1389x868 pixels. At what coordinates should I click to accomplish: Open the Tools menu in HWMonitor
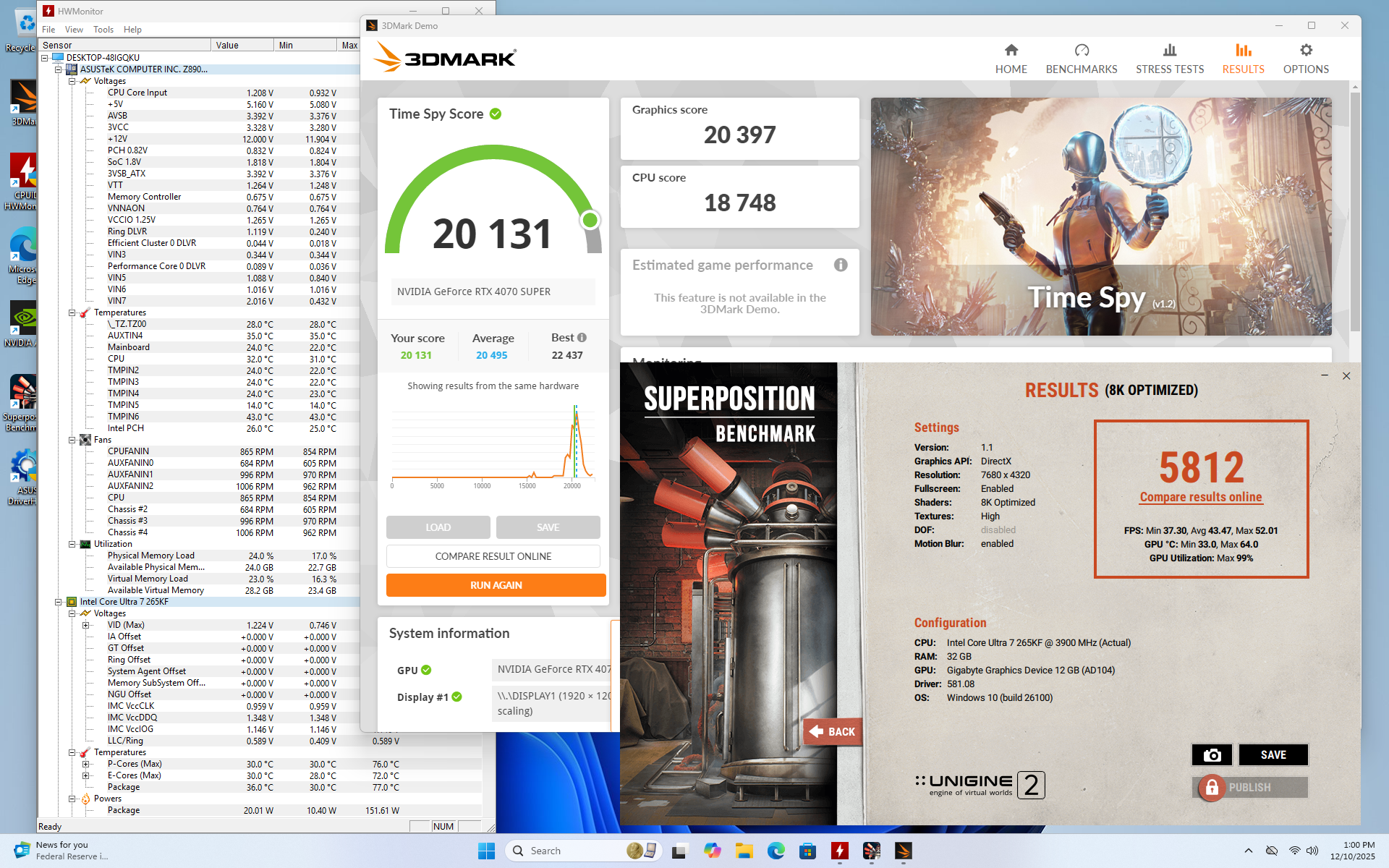click(x=103, y=30)
